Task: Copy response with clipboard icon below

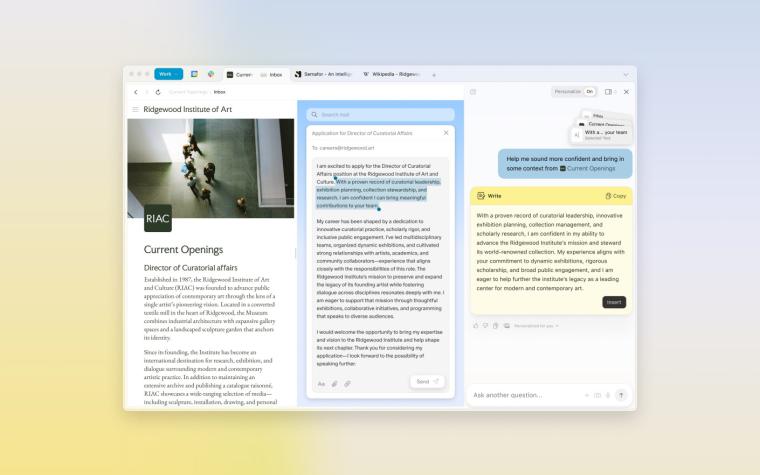Action: [x=495, y=326]
